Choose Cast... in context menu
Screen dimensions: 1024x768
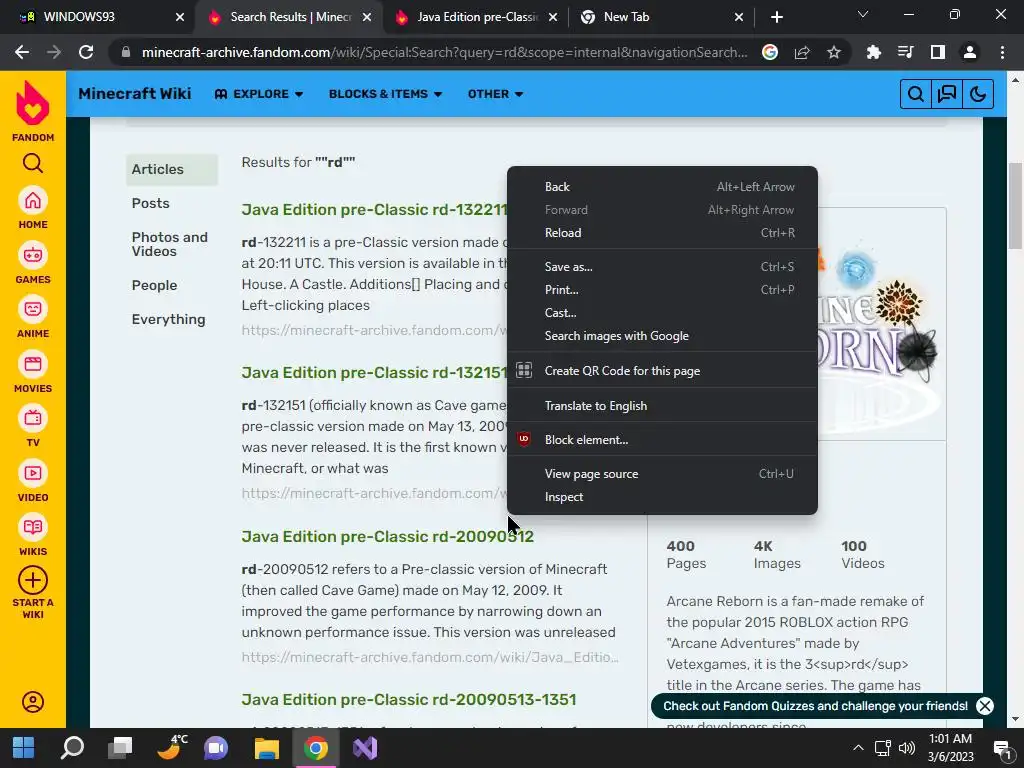click(662, 313)
